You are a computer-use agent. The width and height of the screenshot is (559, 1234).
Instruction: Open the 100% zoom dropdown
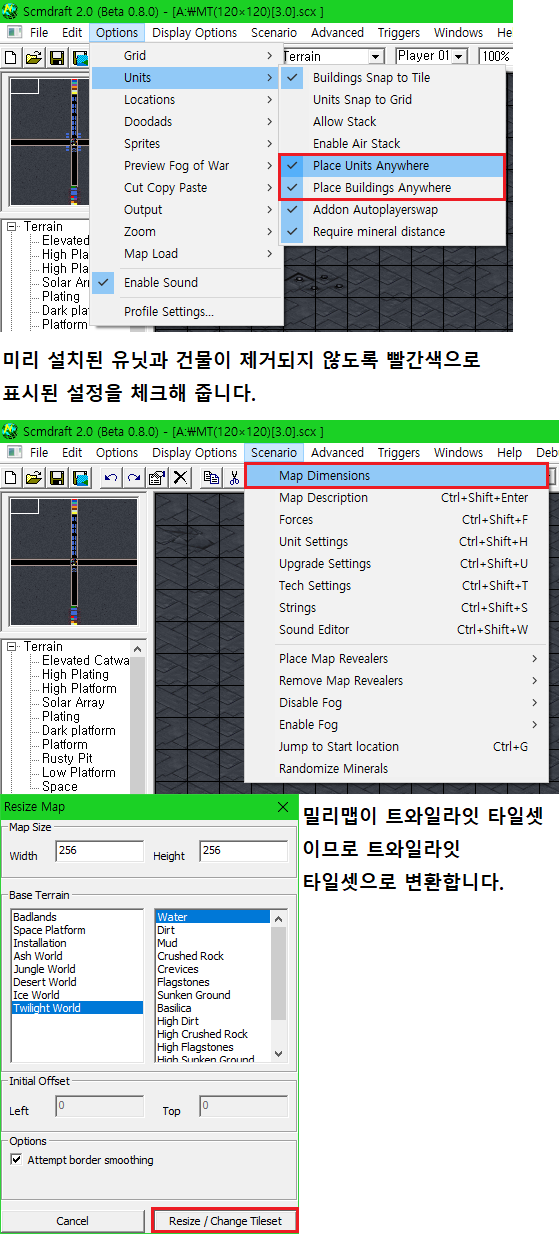coord(496,57)
